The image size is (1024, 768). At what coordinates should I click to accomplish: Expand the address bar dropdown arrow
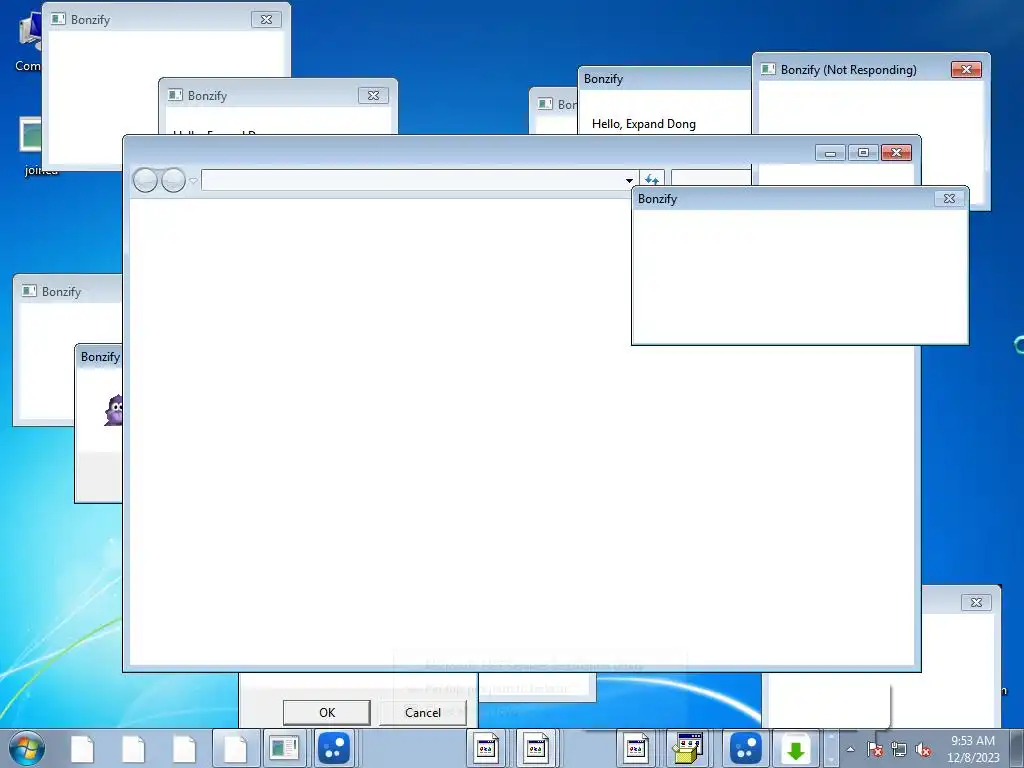[629, 180]
